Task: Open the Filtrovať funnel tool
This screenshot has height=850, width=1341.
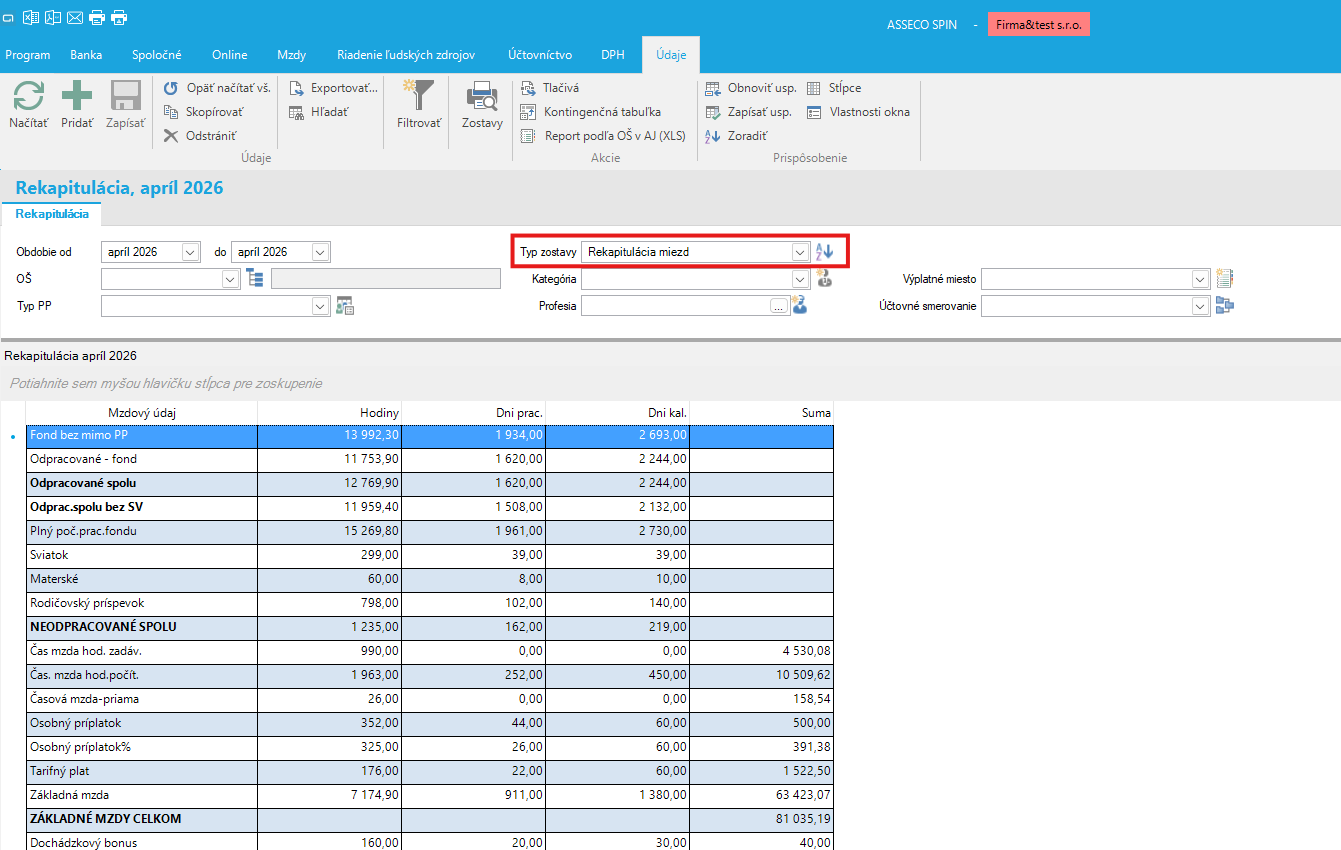Action: (x=419, y=104)
